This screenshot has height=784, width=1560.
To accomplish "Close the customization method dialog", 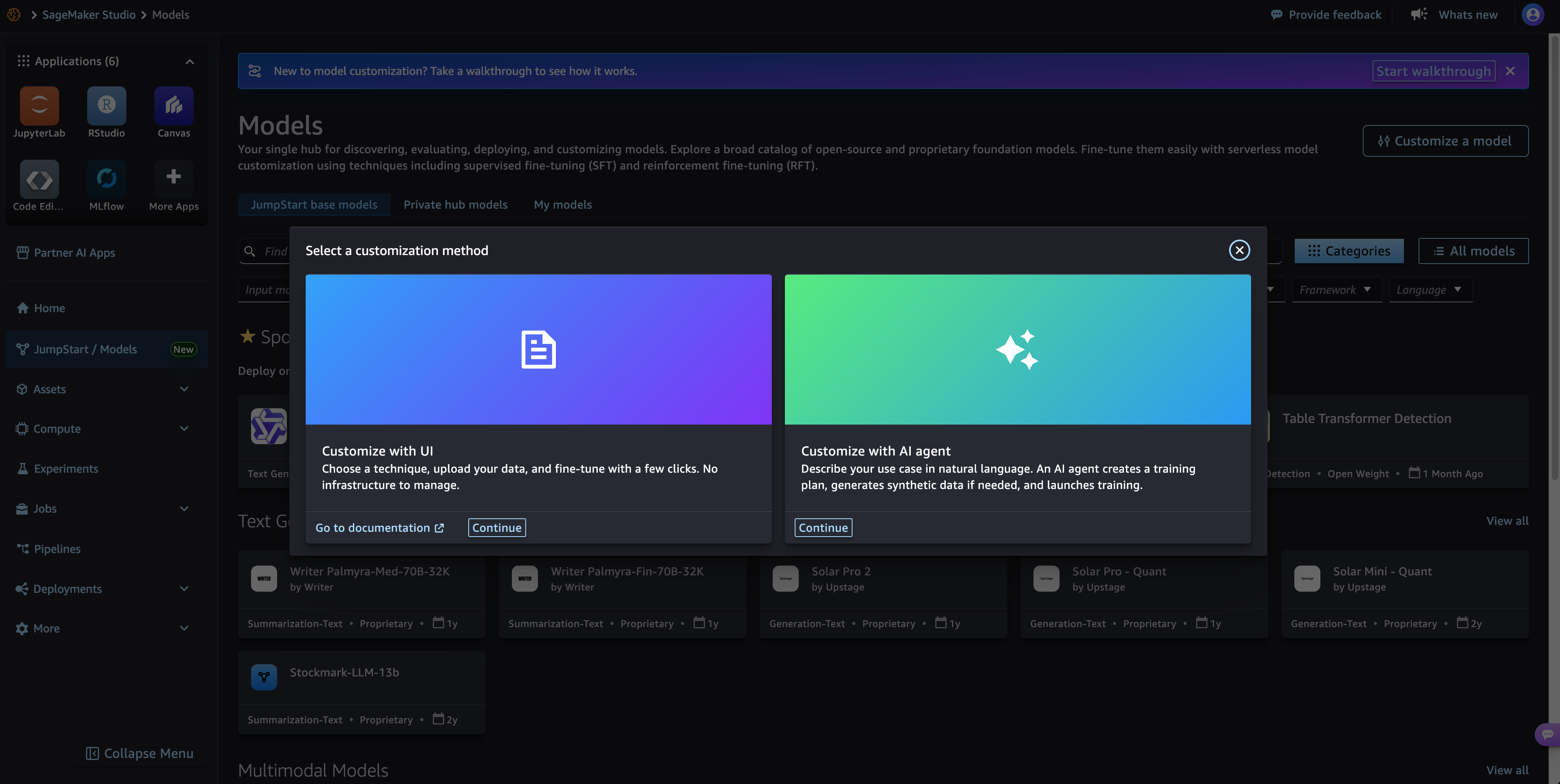I will 1239,250.
